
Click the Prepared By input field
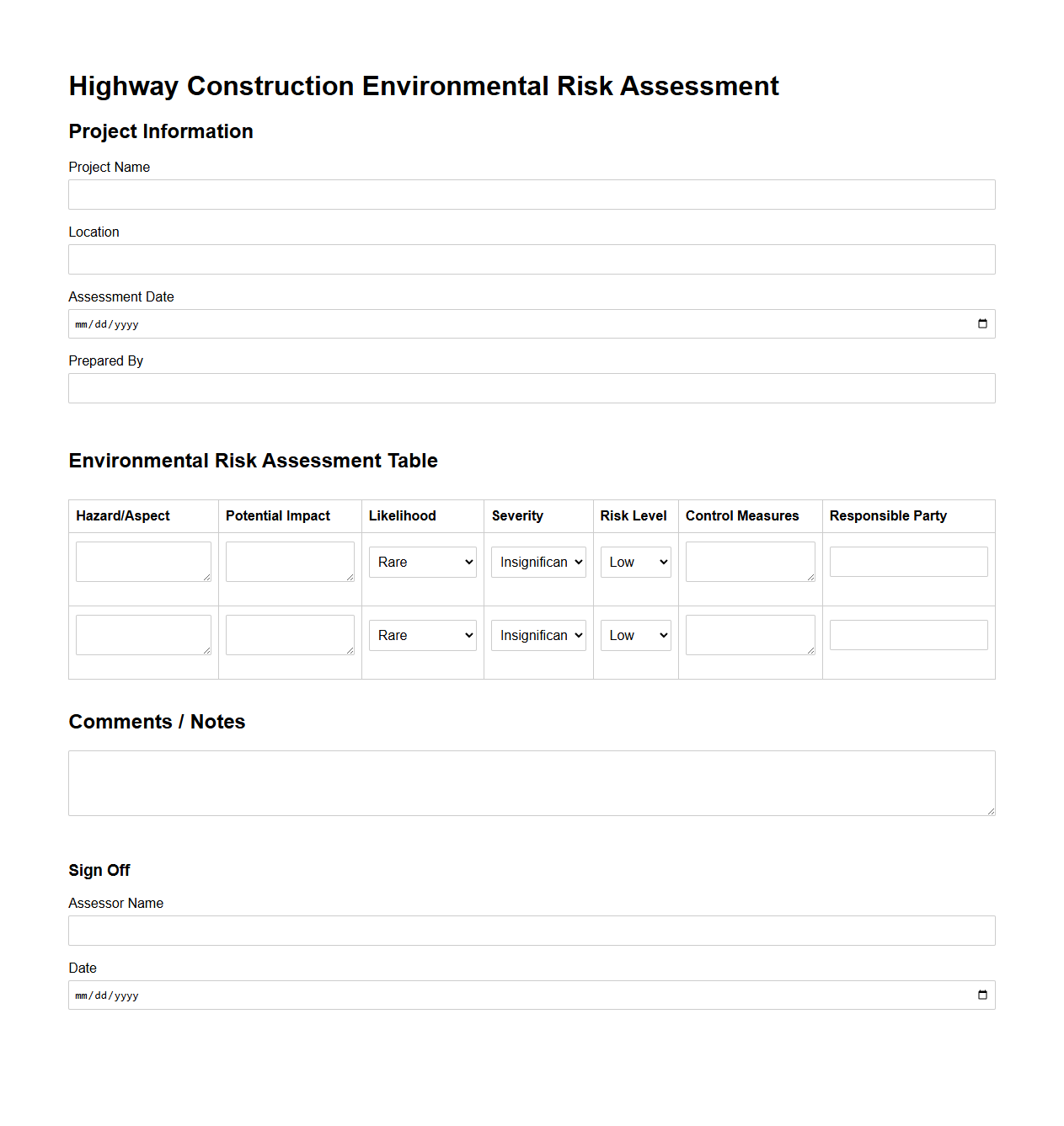[532, 388]
